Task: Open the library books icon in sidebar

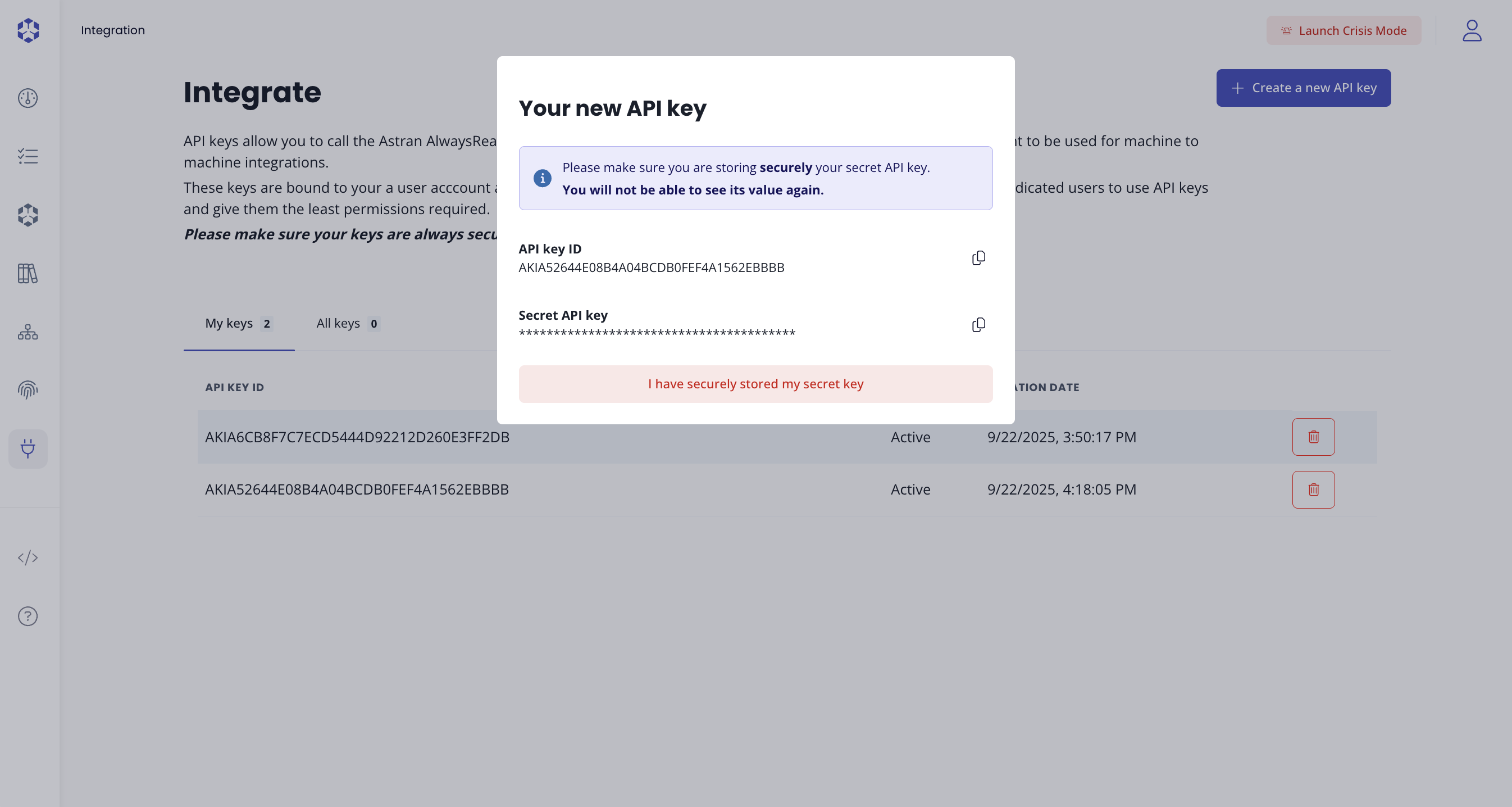Action: tap(28, 274)
